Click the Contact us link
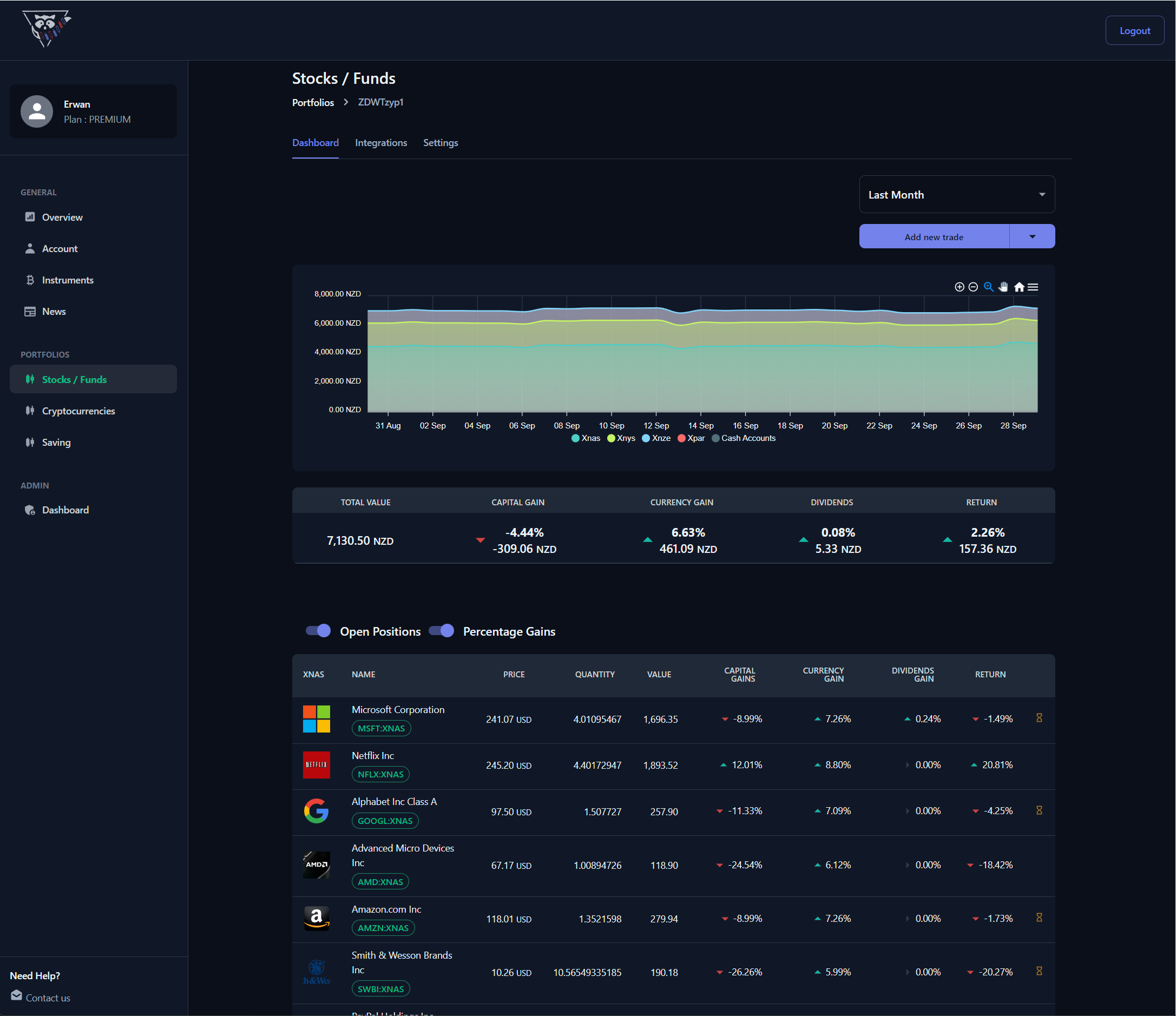Viewport: 1176px width, 1016px height. [x=48, y=997]
